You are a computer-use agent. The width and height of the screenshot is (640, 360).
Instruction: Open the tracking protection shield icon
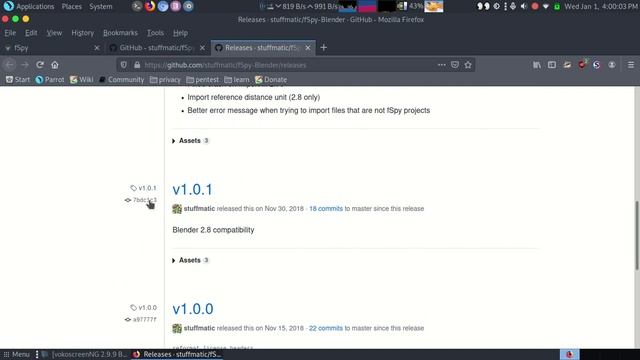[124, 65]
